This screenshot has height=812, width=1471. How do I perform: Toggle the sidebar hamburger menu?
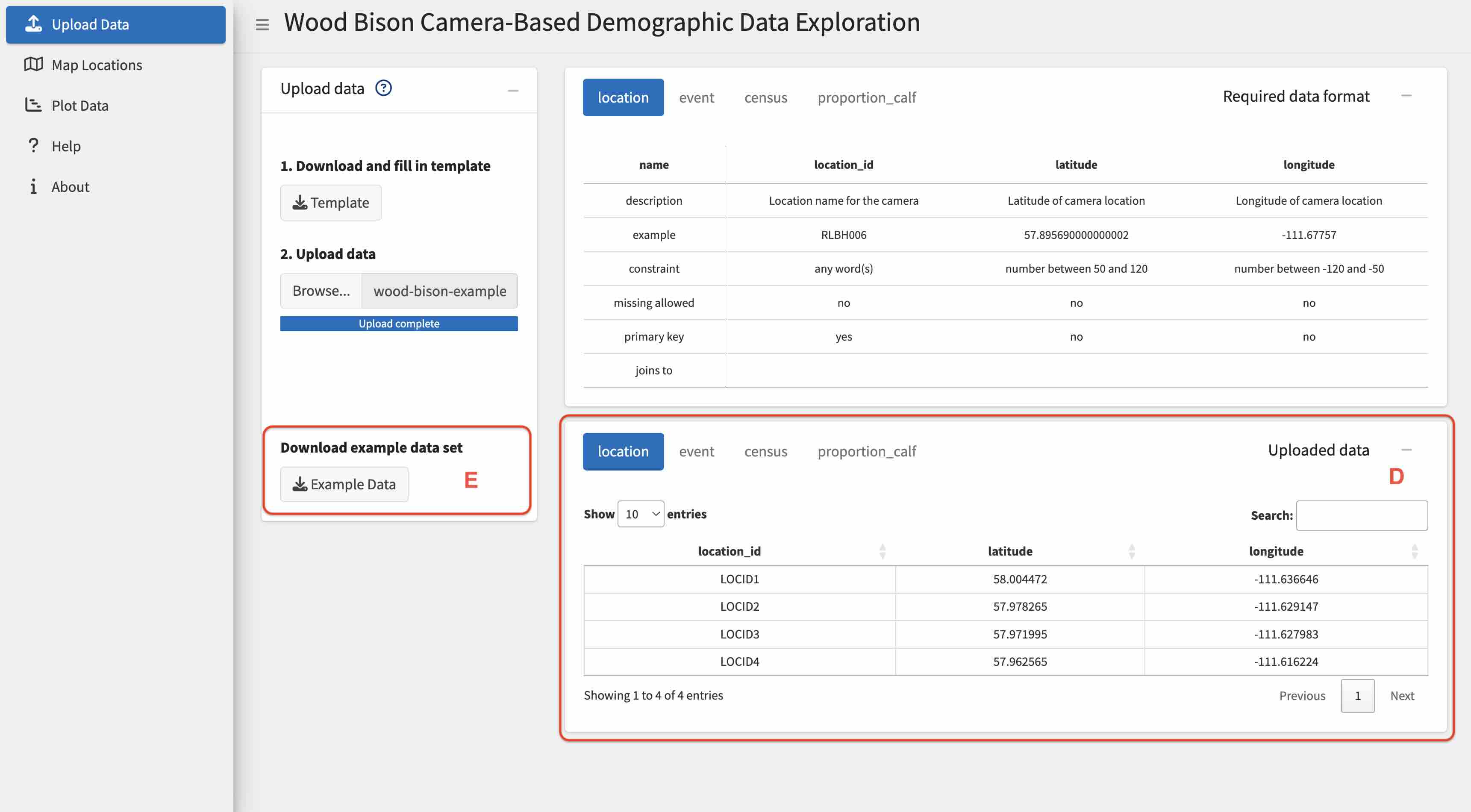(x=262, y=24)
